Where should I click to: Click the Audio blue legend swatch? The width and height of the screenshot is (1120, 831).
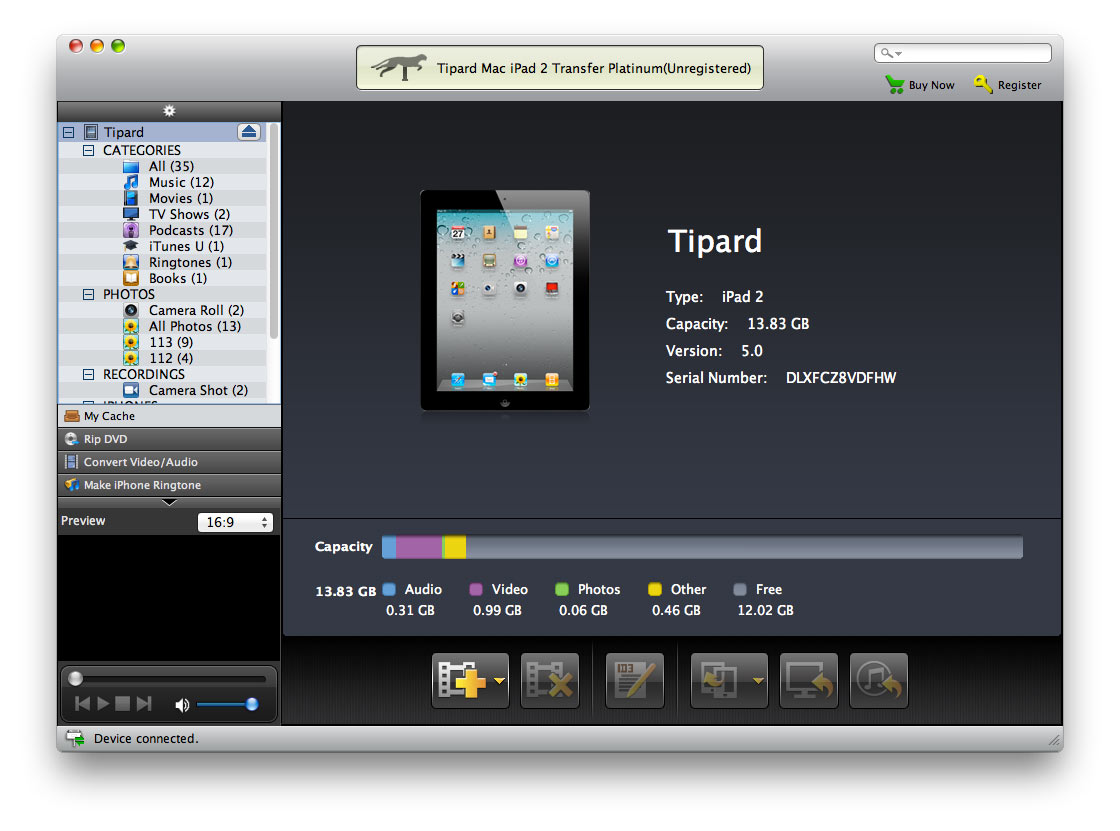[x=389, y=589]
